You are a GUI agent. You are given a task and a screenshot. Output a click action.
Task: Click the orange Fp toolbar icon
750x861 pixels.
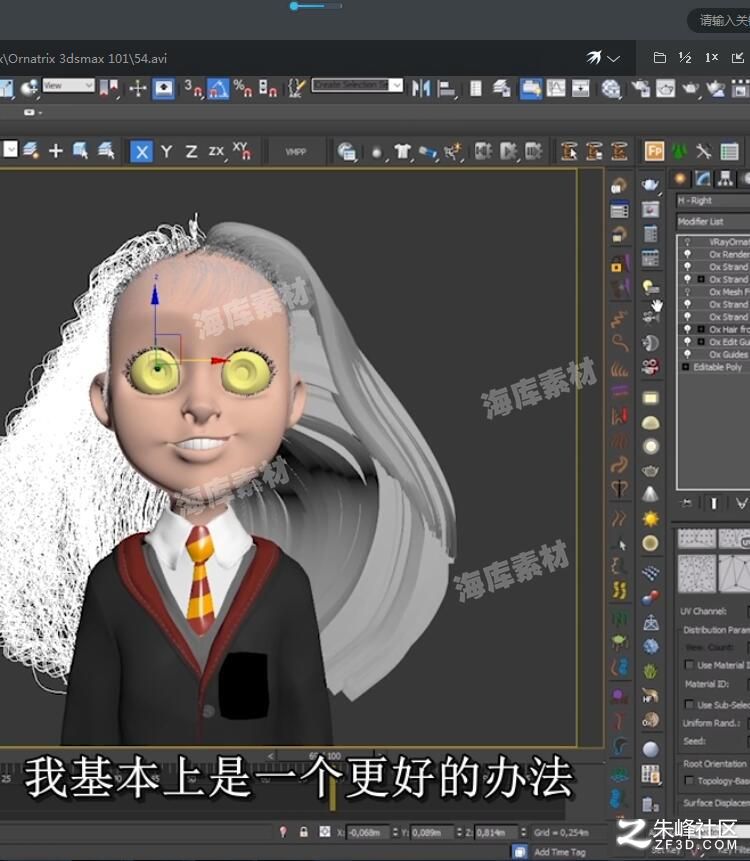tap(654, 151)
